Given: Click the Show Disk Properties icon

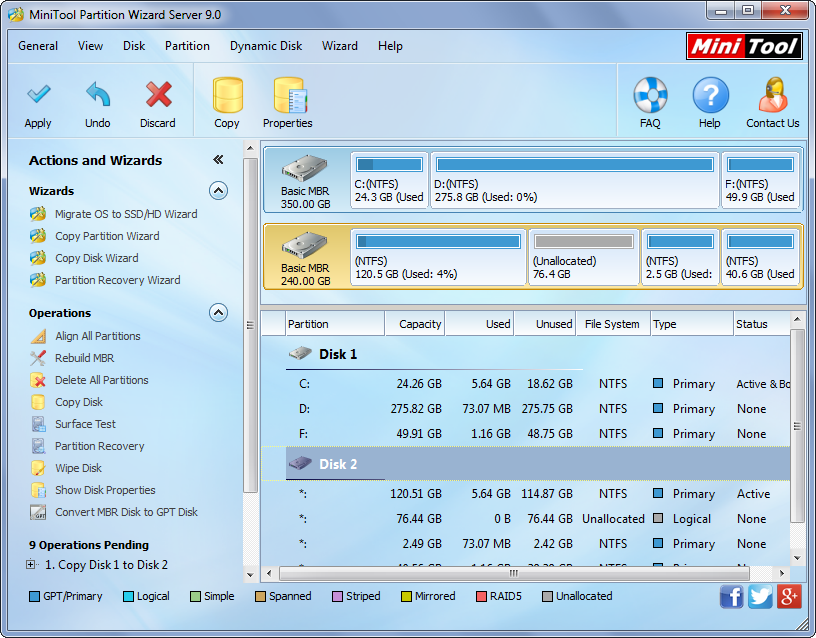Looking at the screenshot, I should (38, 490).
